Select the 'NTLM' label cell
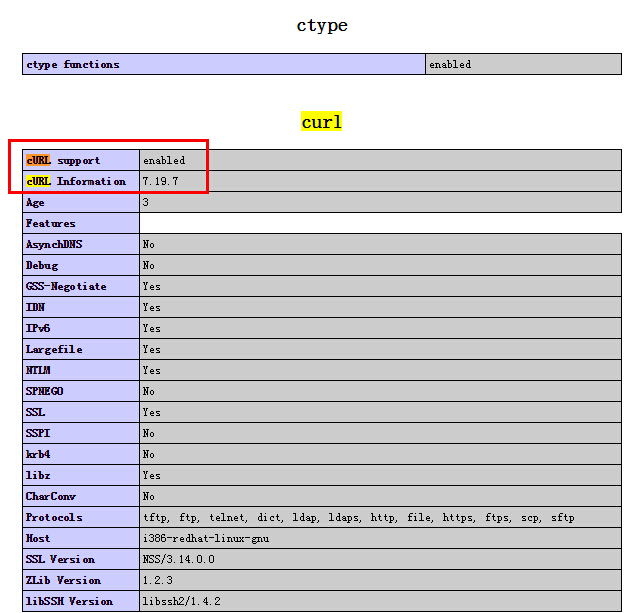Viewport: 636px width, 613px height. (x=81, y=370)
